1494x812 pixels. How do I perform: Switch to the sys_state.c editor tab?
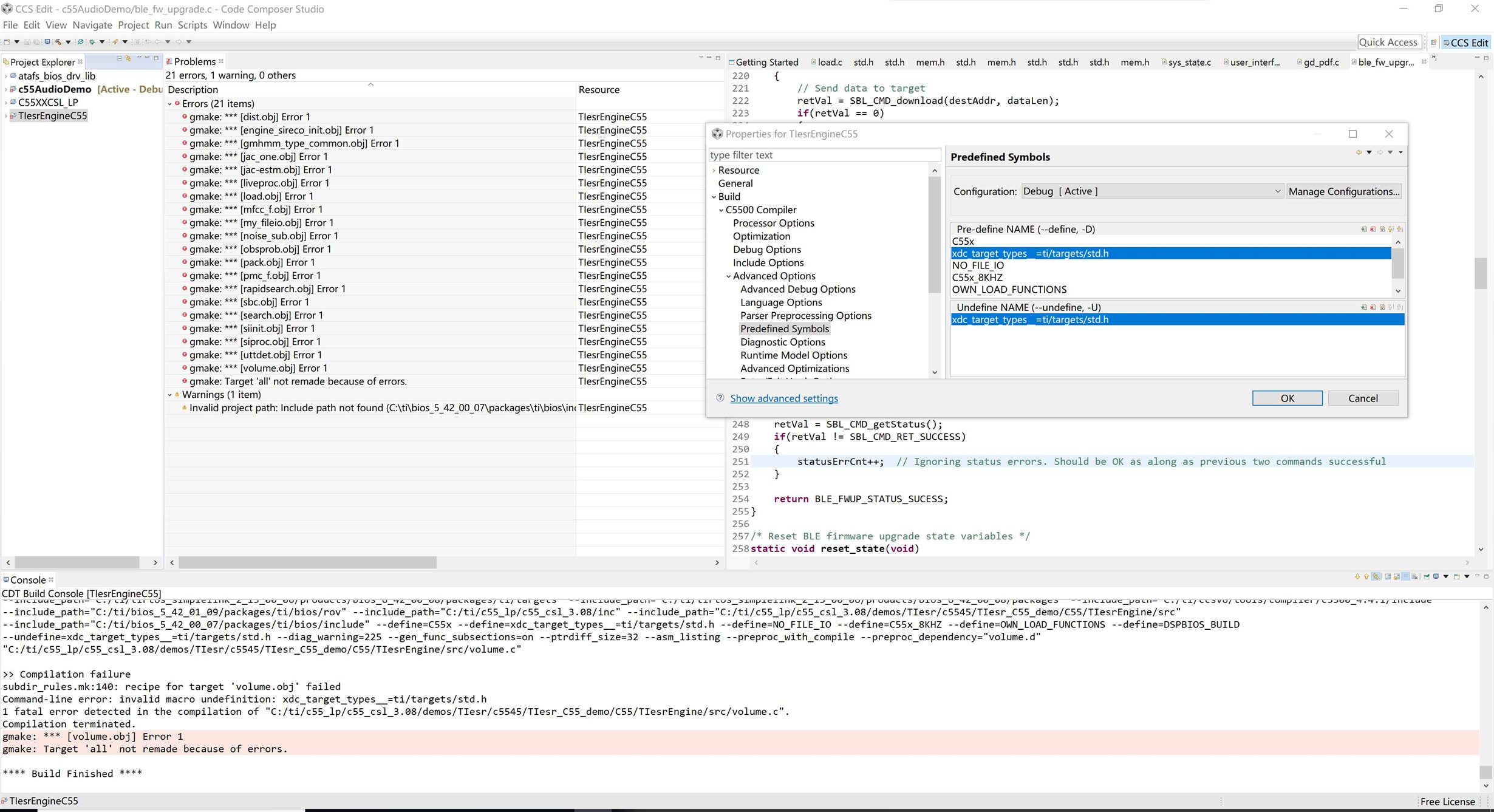pos(1186,62)
